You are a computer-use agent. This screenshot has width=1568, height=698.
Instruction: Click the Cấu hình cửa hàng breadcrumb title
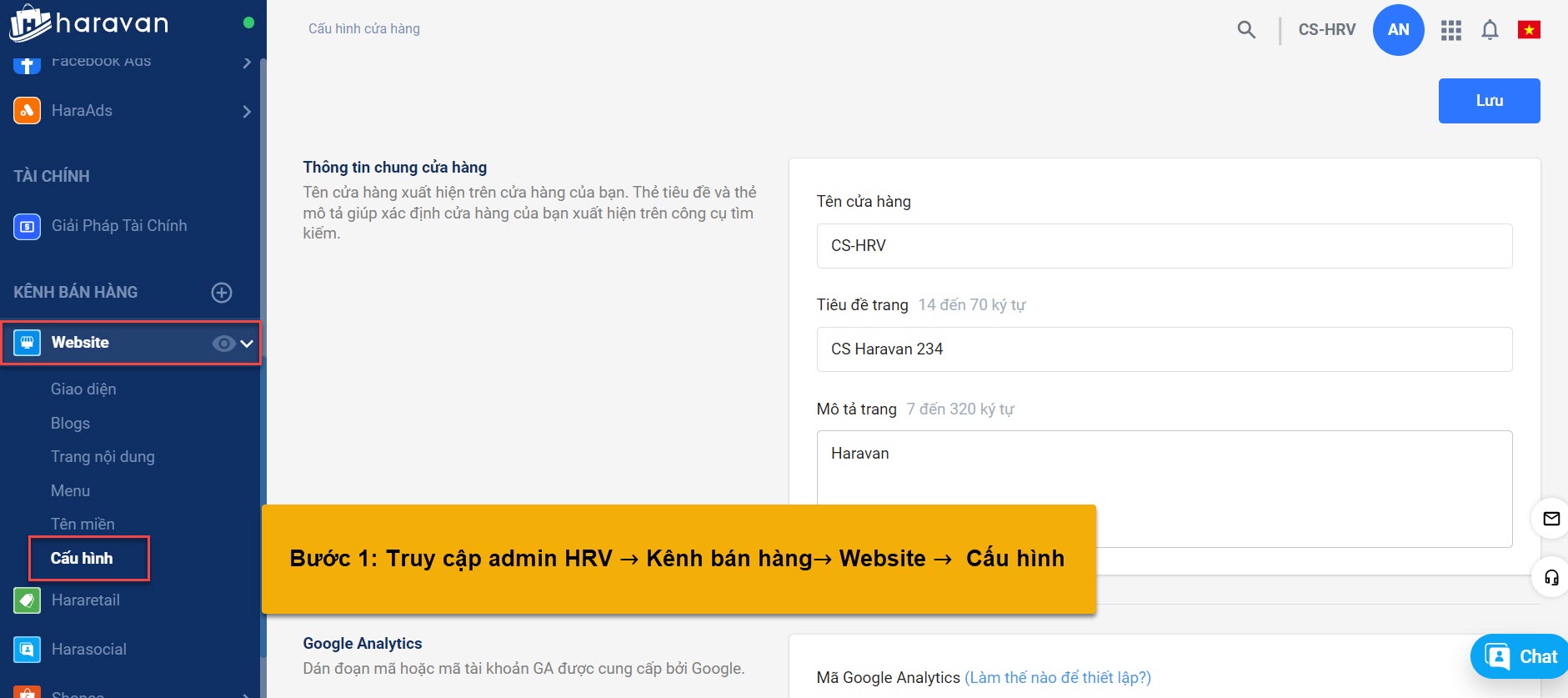tap(364, 29)
